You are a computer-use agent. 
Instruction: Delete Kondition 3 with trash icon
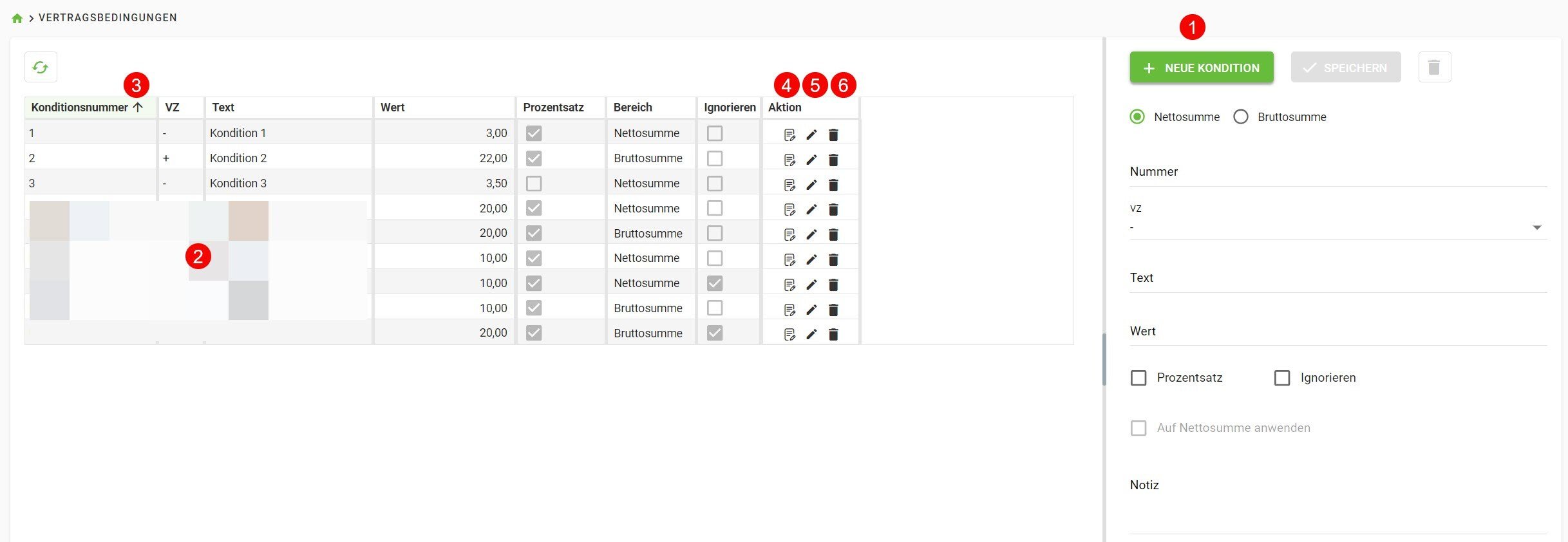pos(833,185)
